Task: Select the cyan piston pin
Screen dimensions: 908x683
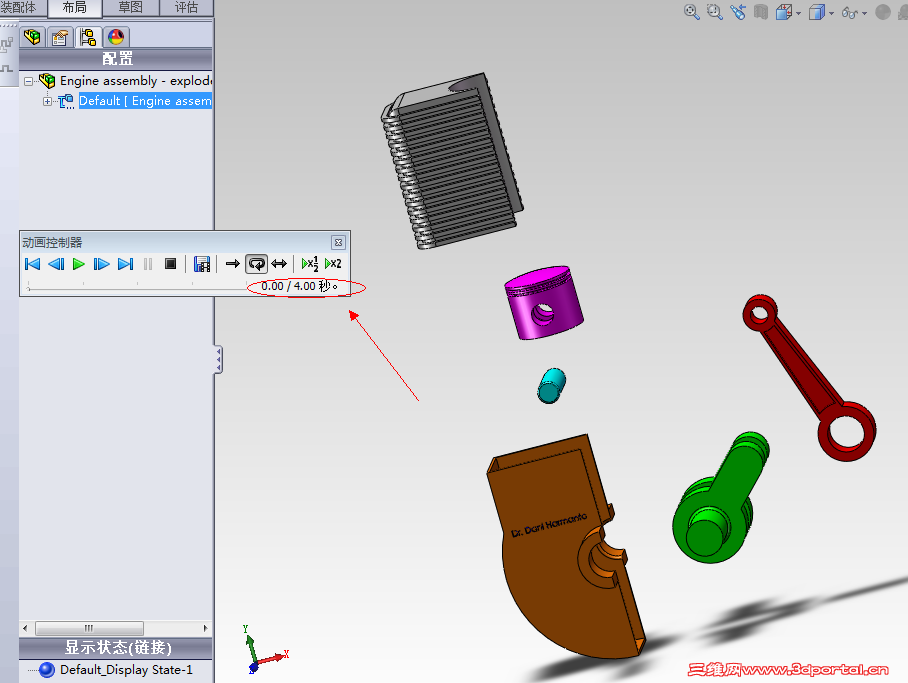Action: (x=551, y=385)
